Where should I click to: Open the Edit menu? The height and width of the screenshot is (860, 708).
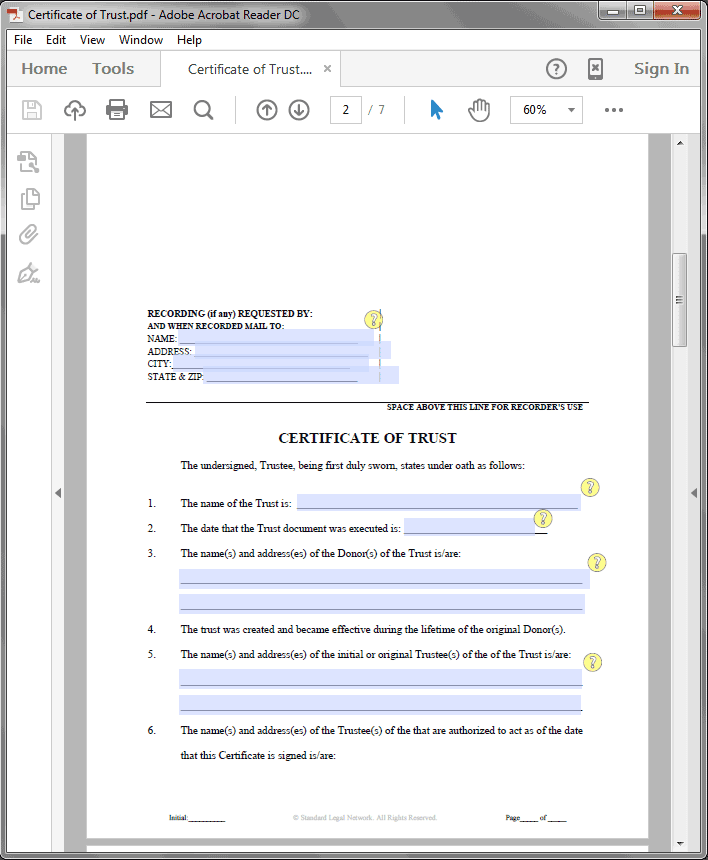pos(56,40)
